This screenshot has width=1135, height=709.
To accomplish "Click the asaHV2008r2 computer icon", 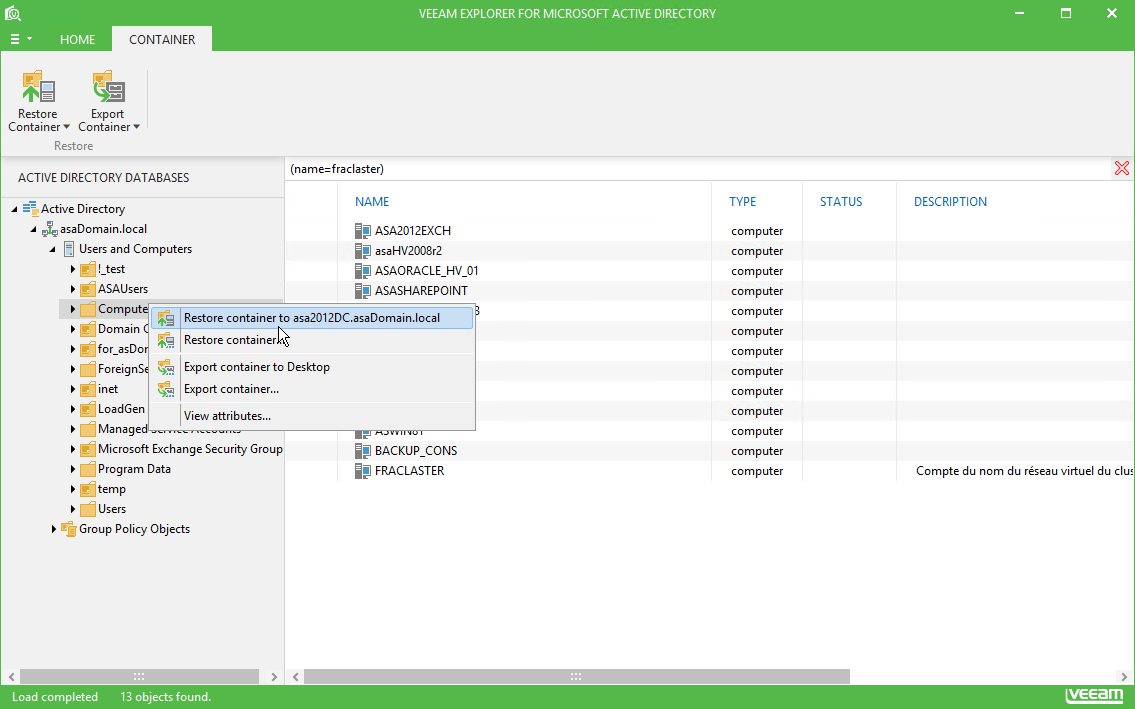I will pyautogui.click(x=363, y=251).
